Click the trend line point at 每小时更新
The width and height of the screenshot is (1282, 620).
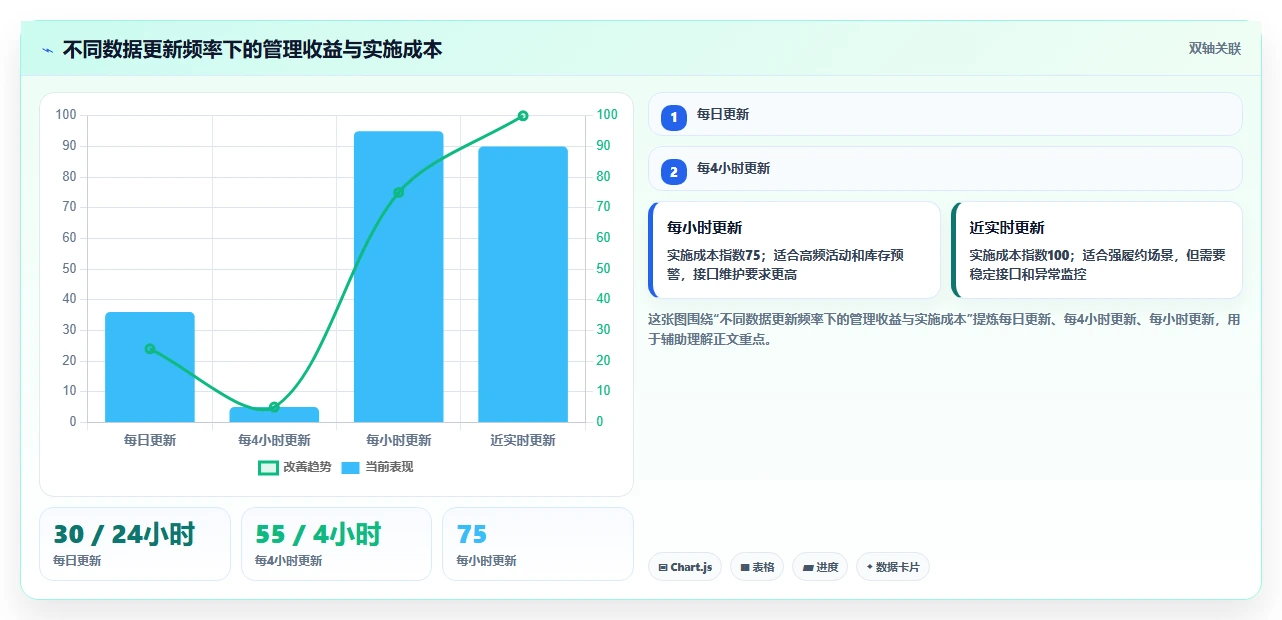coord(398,192)
